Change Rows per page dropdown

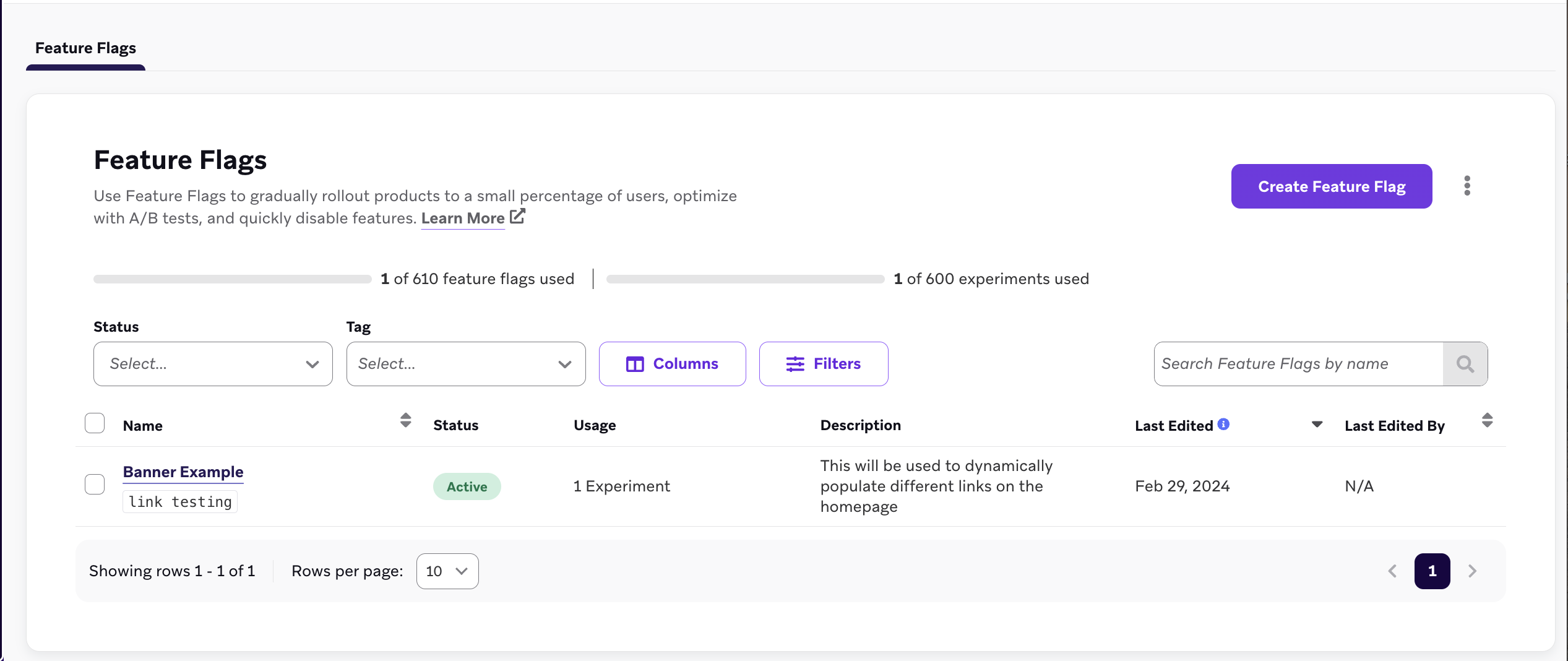(x=447, y=571)
